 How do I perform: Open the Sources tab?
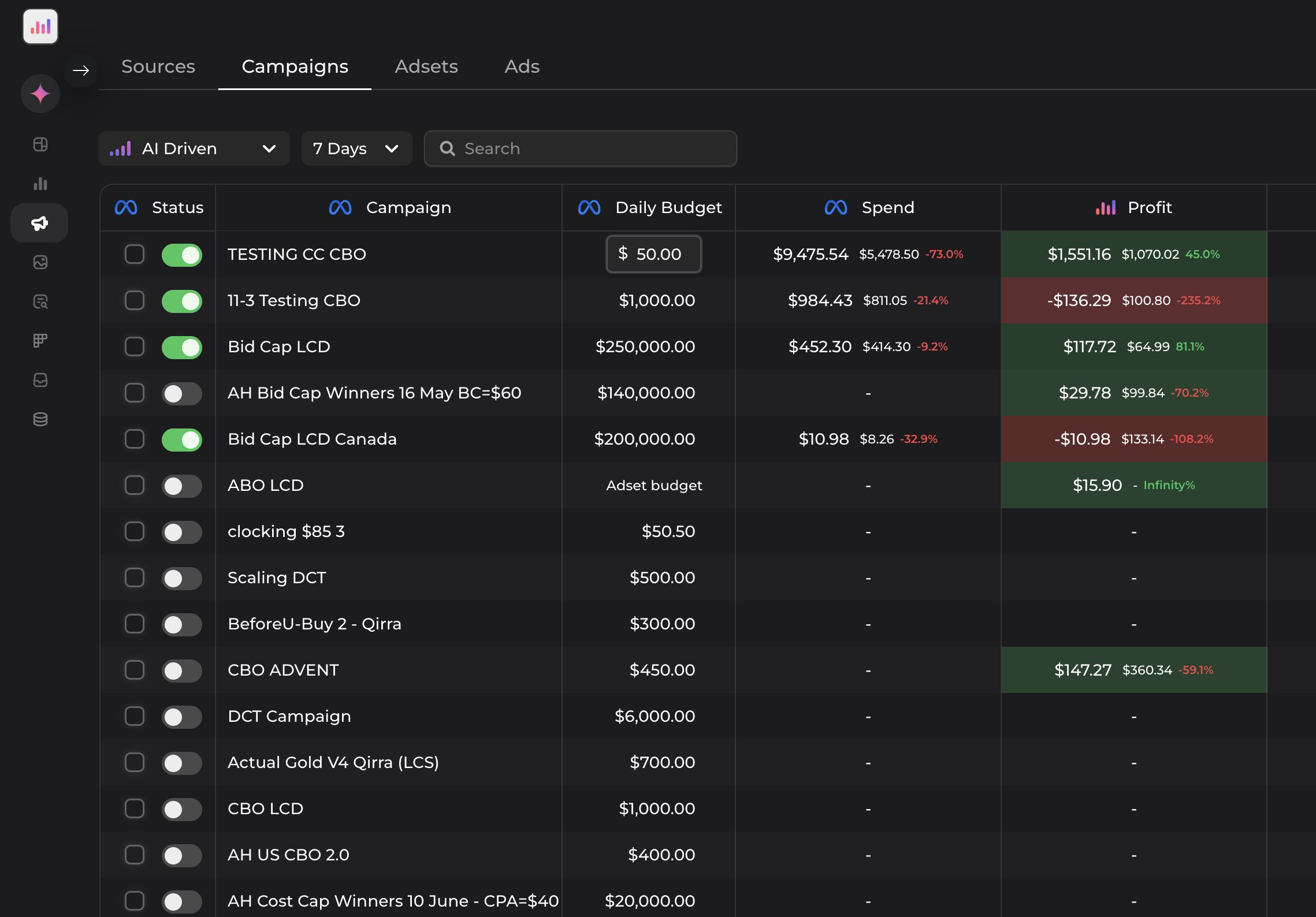(x=158, y=66)
